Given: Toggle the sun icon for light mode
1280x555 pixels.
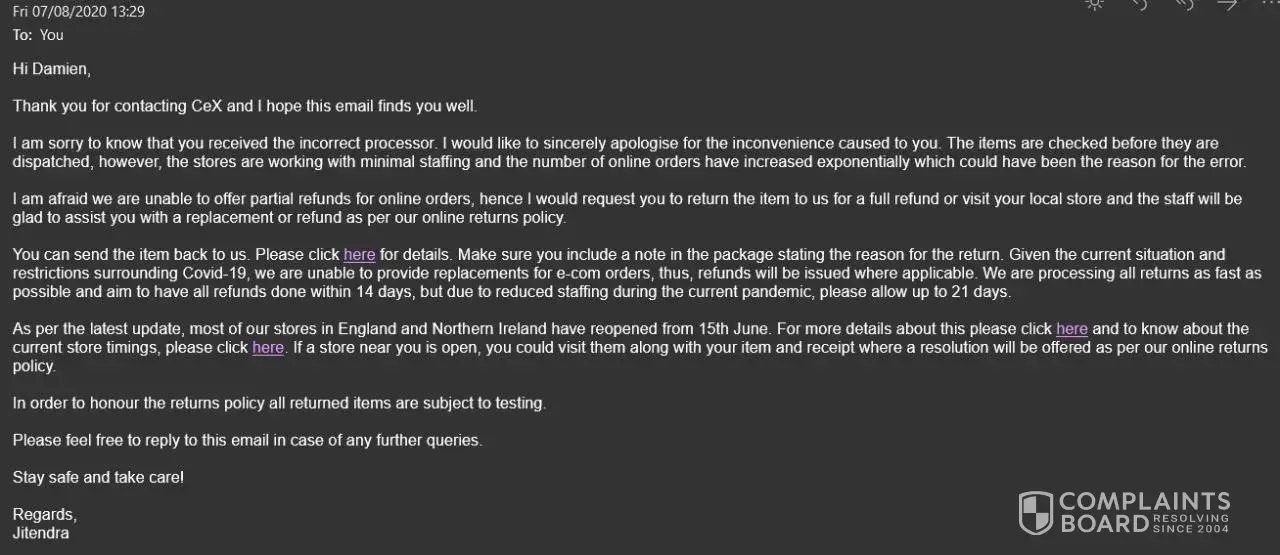Looking at the screenshot, I should pyautogui.click(x=1095, y=4).
